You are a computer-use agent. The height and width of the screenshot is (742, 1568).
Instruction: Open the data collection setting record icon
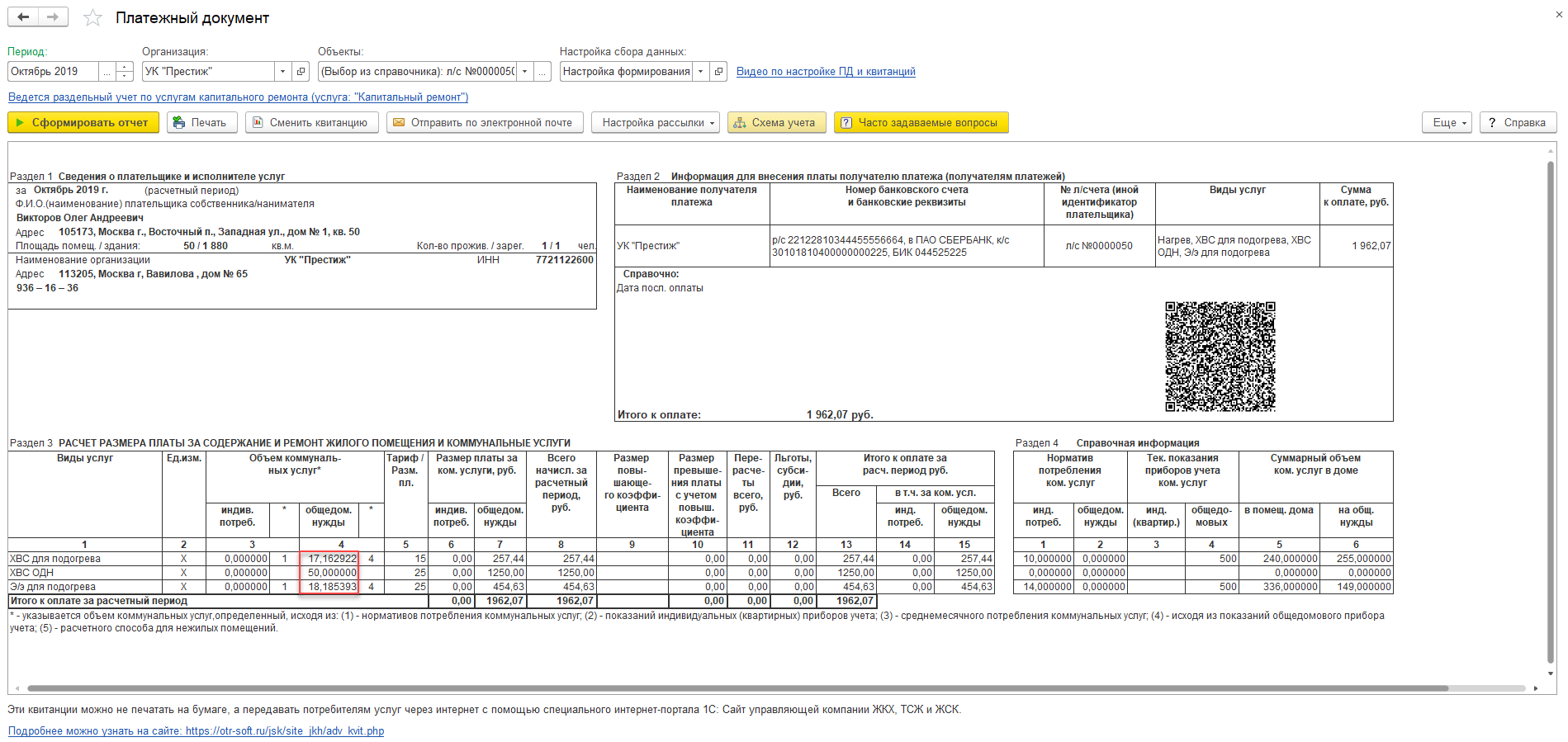718,72
